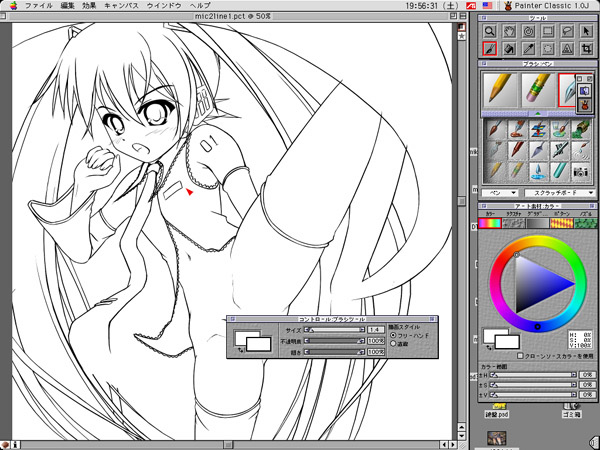Toggle クローンソースカラーを使用 checkbox
The width and height of the screenshot is (600, 450).
pos(518,355)
